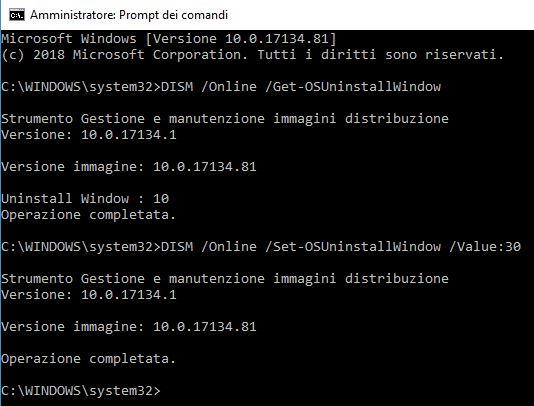This screenshot has height=406, width=534.
Task: Click the last Operazione completata line
Action: coord(88,359)
